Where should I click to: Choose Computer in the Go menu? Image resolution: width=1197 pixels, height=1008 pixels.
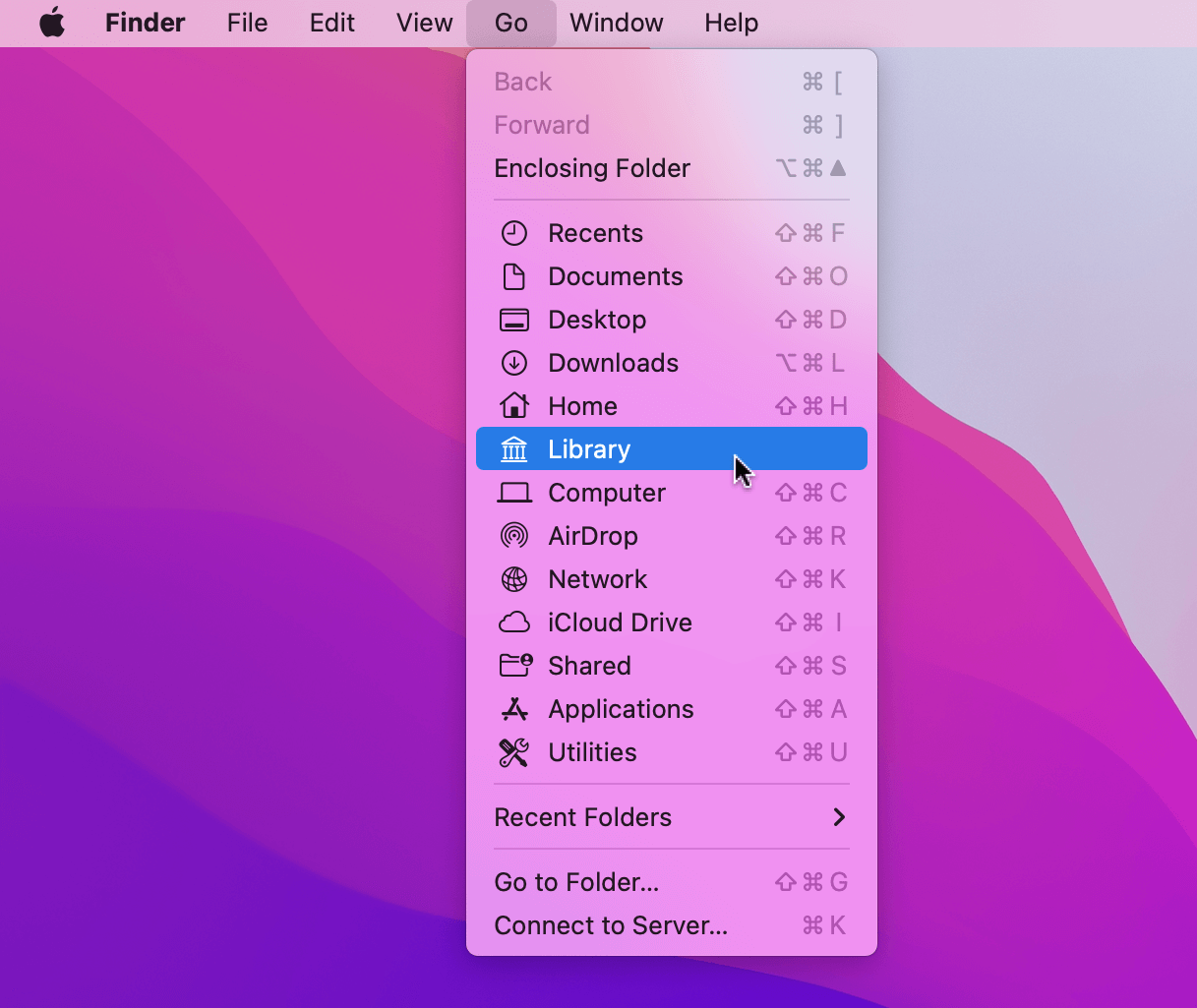pos(672,493)
